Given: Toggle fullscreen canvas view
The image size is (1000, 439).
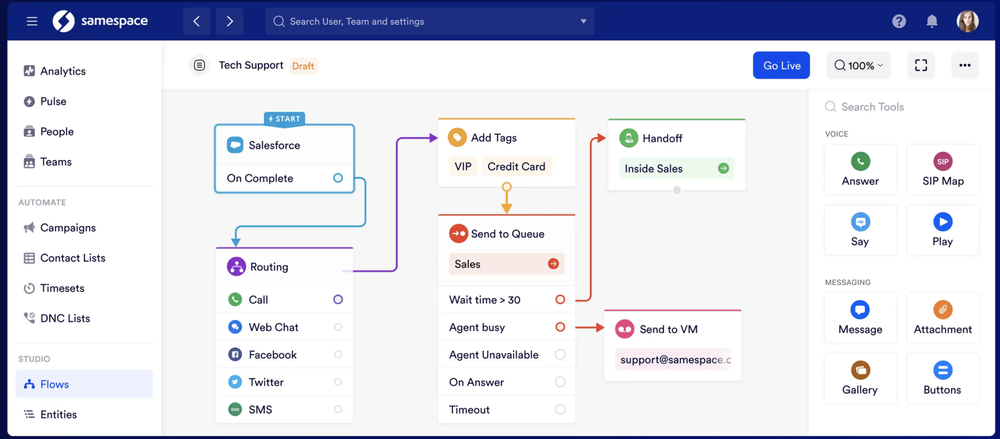Looking at the screenshot, I should coord(921,65).
